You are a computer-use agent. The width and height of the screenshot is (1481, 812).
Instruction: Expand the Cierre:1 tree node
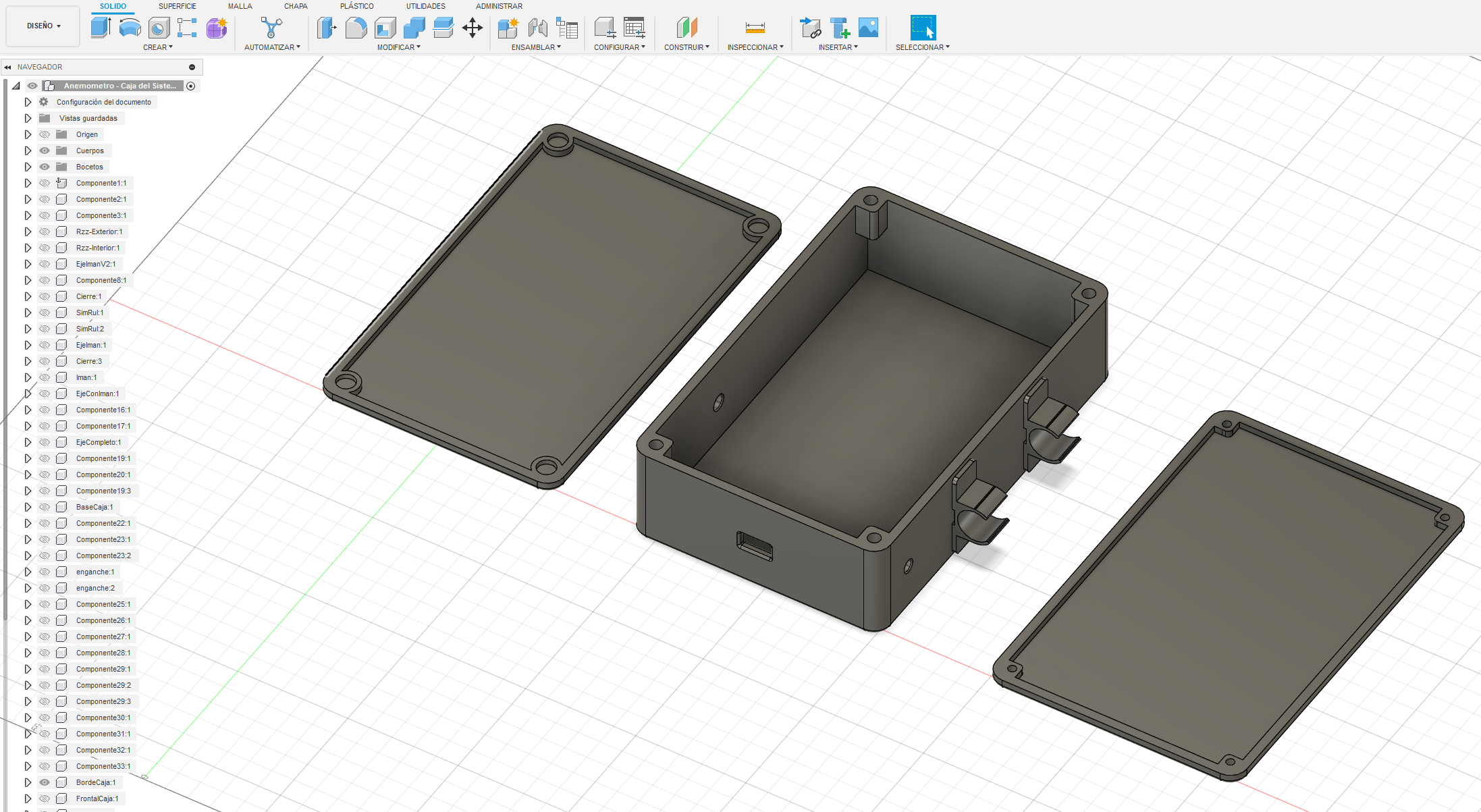point(28,296)
